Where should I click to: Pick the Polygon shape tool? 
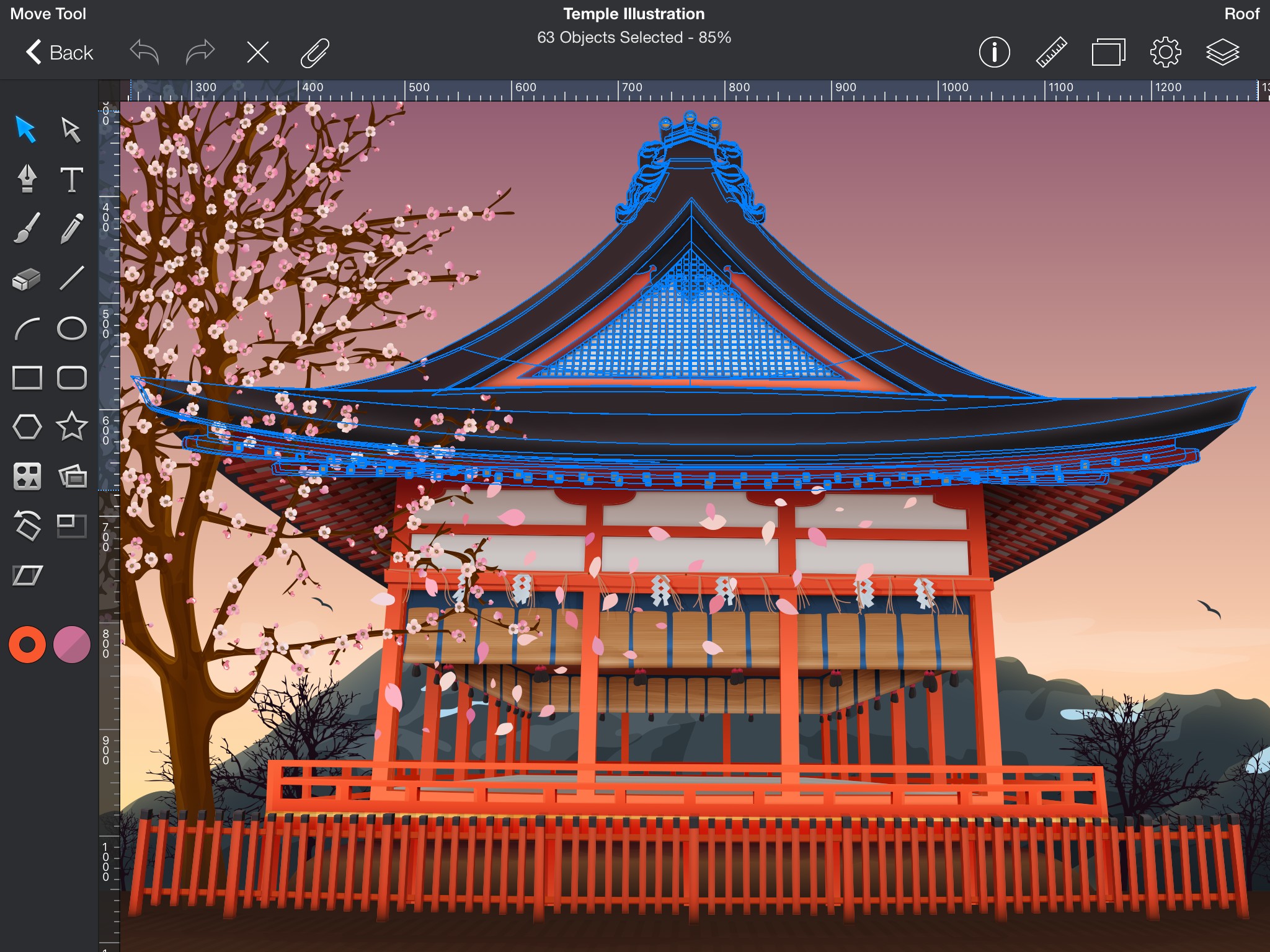(x=25, y=426)
